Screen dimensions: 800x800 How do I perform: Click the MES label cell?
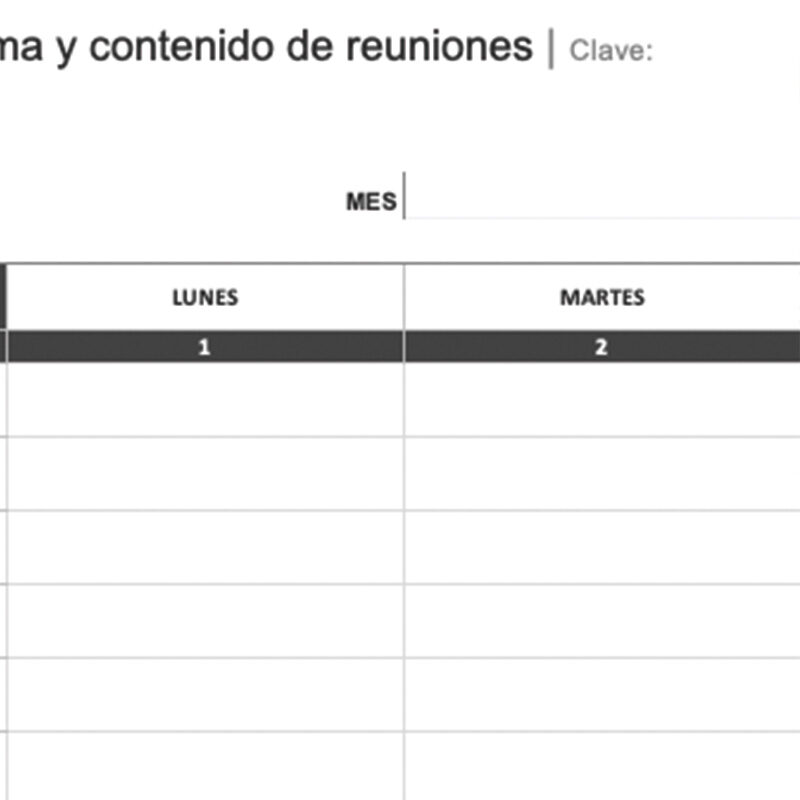(371, 201)
